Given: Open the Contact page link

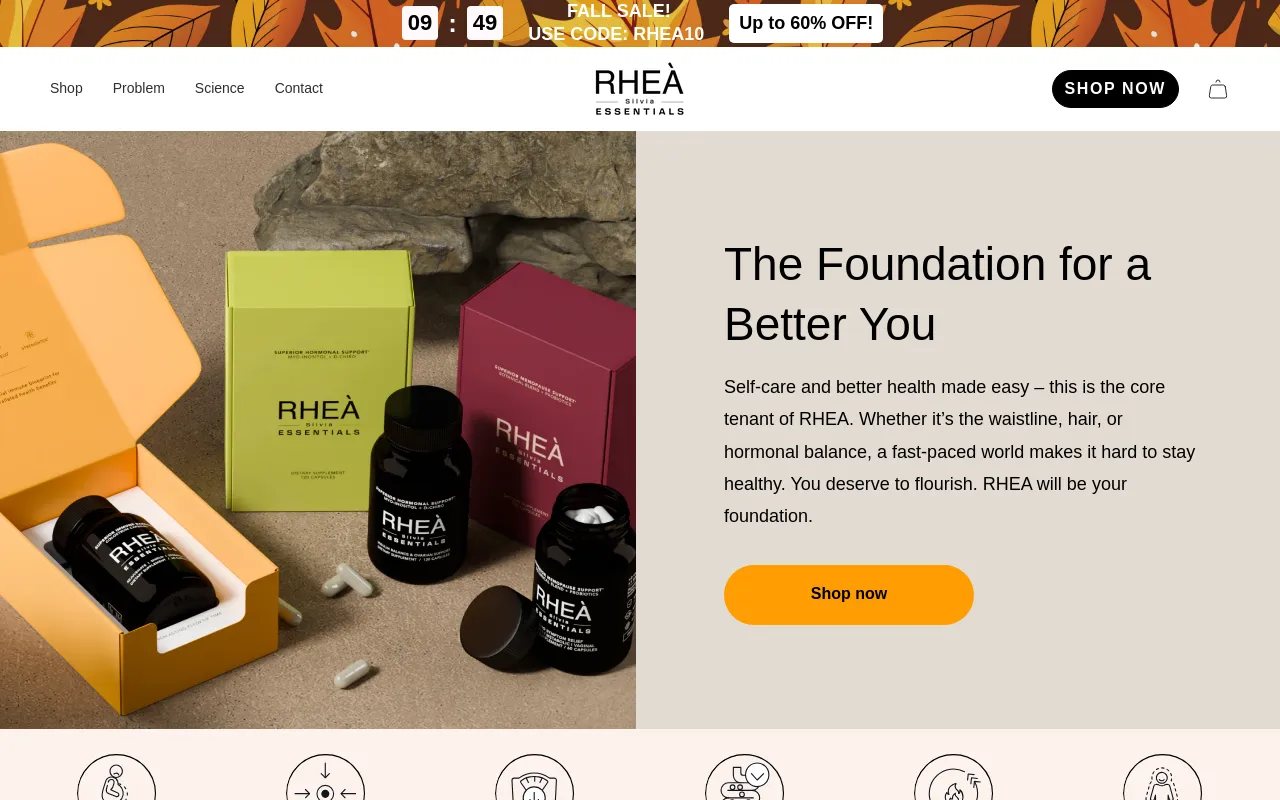Looking at the screenshot, I should (299, 88).
